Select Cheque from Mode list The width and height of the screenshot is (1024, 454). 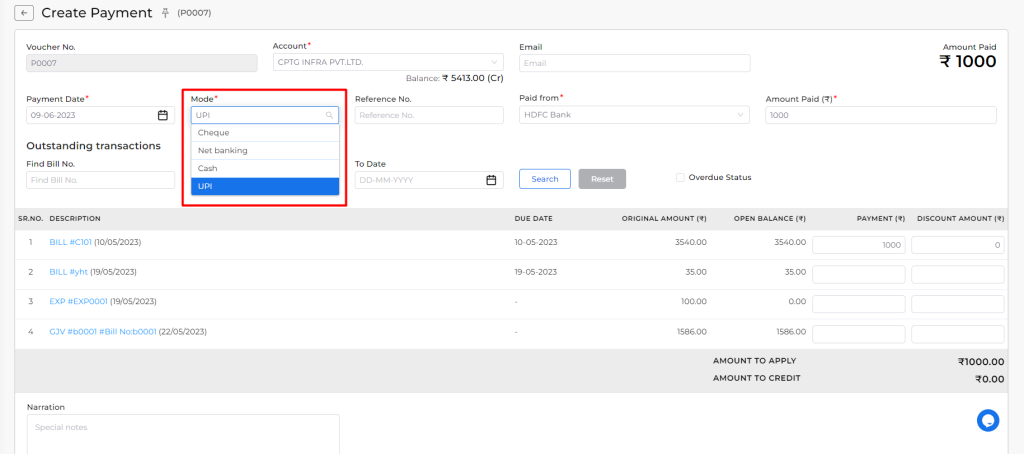click(264, 133)
